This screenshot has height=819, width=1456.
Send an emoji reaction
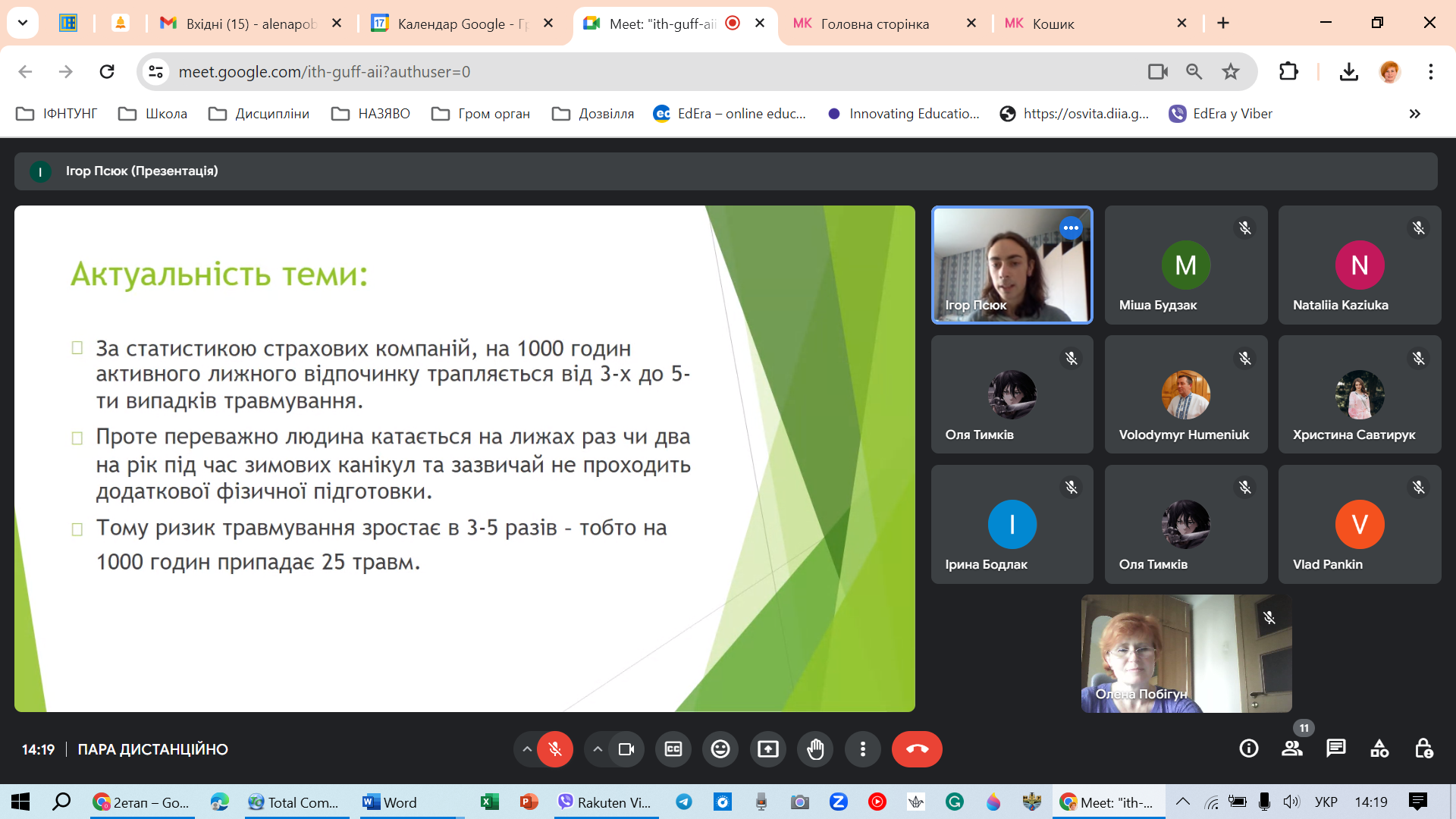720,749
